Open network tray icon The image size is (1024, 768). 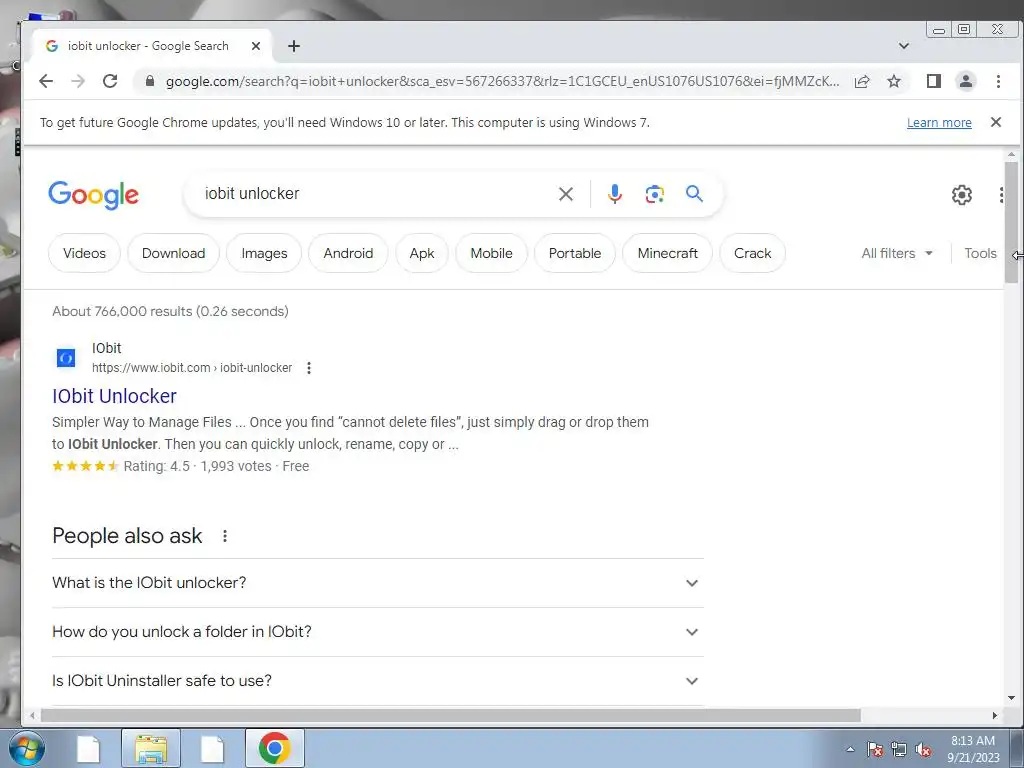click(x=899, y=749)
